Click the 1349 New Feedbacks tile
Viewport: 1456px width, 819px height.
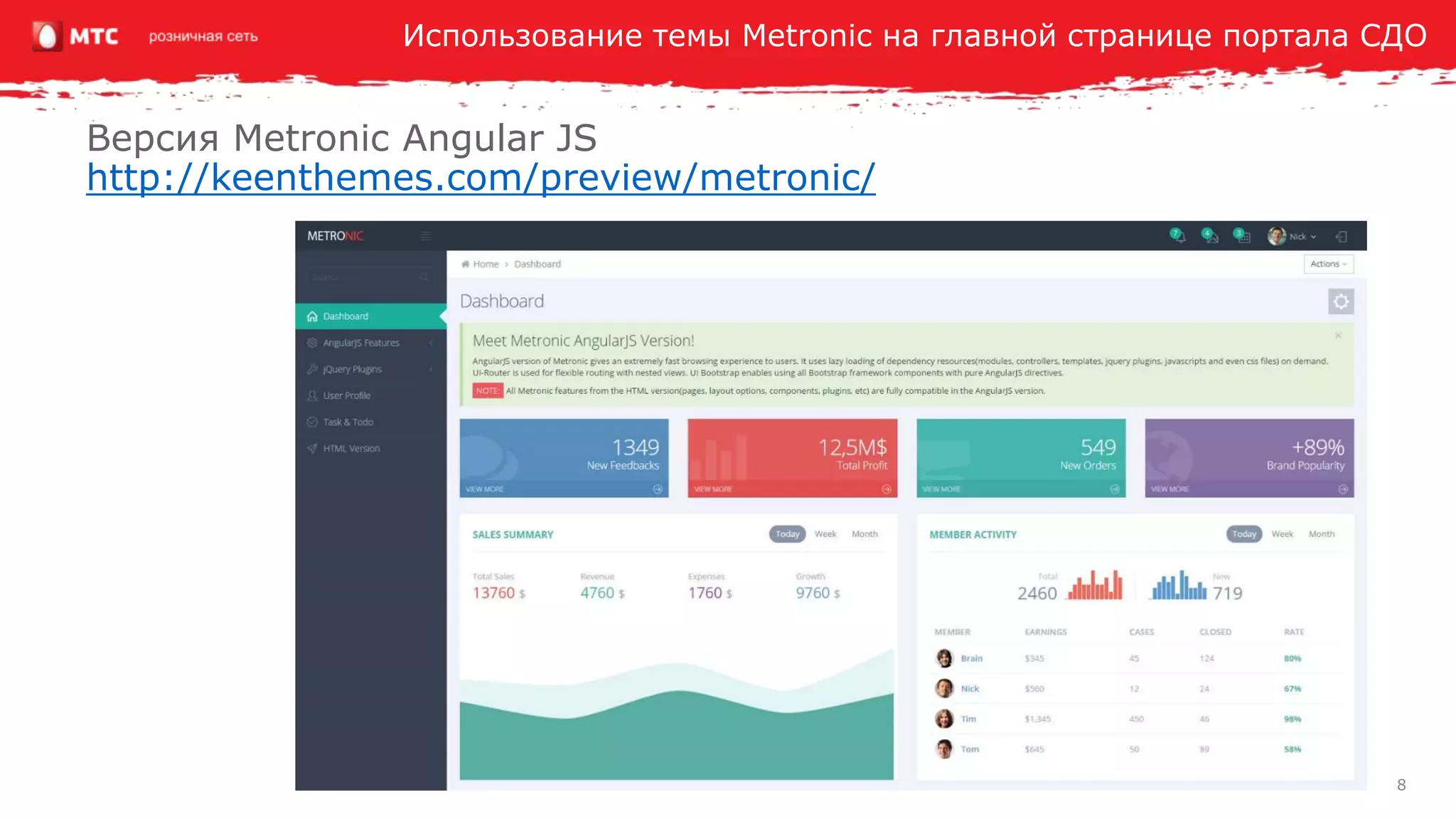point(564,458)
